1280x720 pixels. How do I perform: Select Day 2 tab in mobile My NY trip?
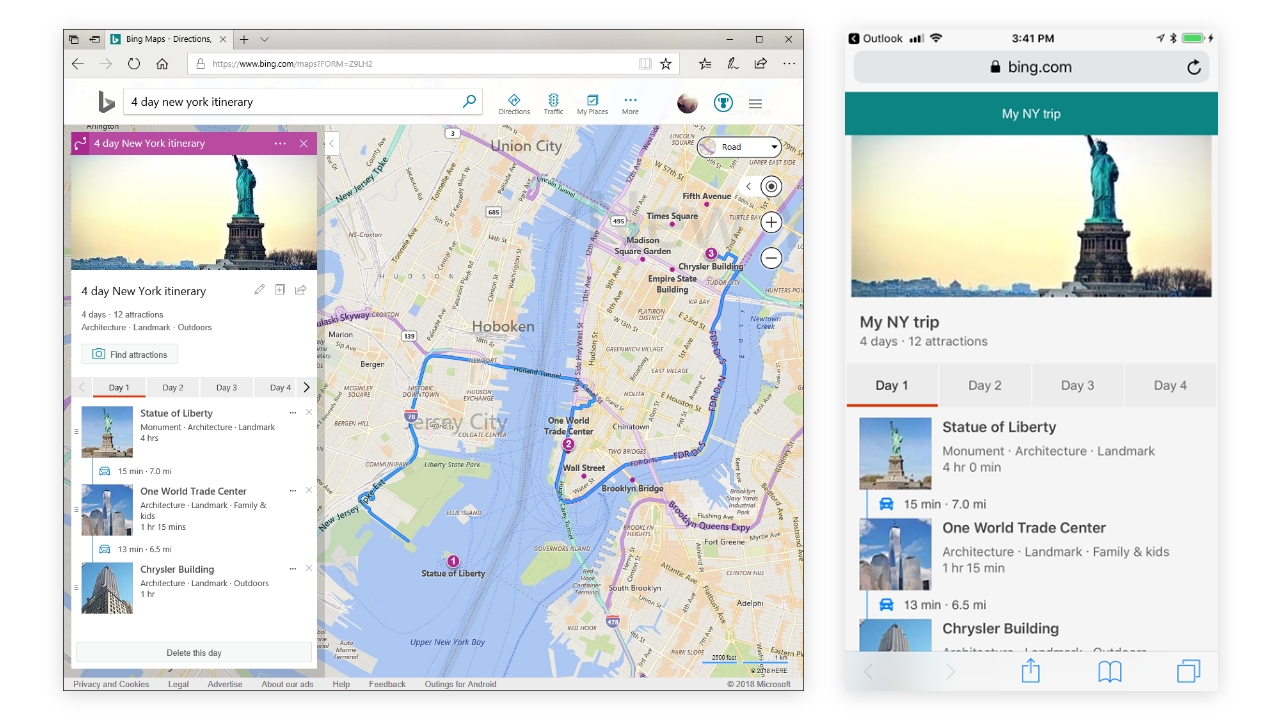985,385
